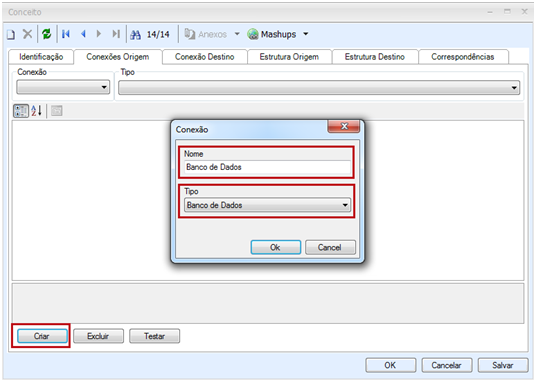
Task: Confirm with Ok in Conexão dialog
Action: 276,247
